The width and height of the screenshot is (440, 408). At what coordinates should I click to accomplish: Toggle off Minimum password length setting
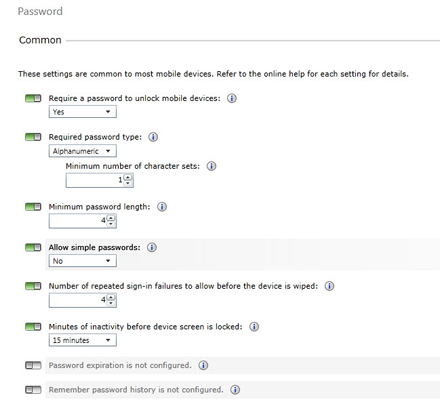pos(33,207)
